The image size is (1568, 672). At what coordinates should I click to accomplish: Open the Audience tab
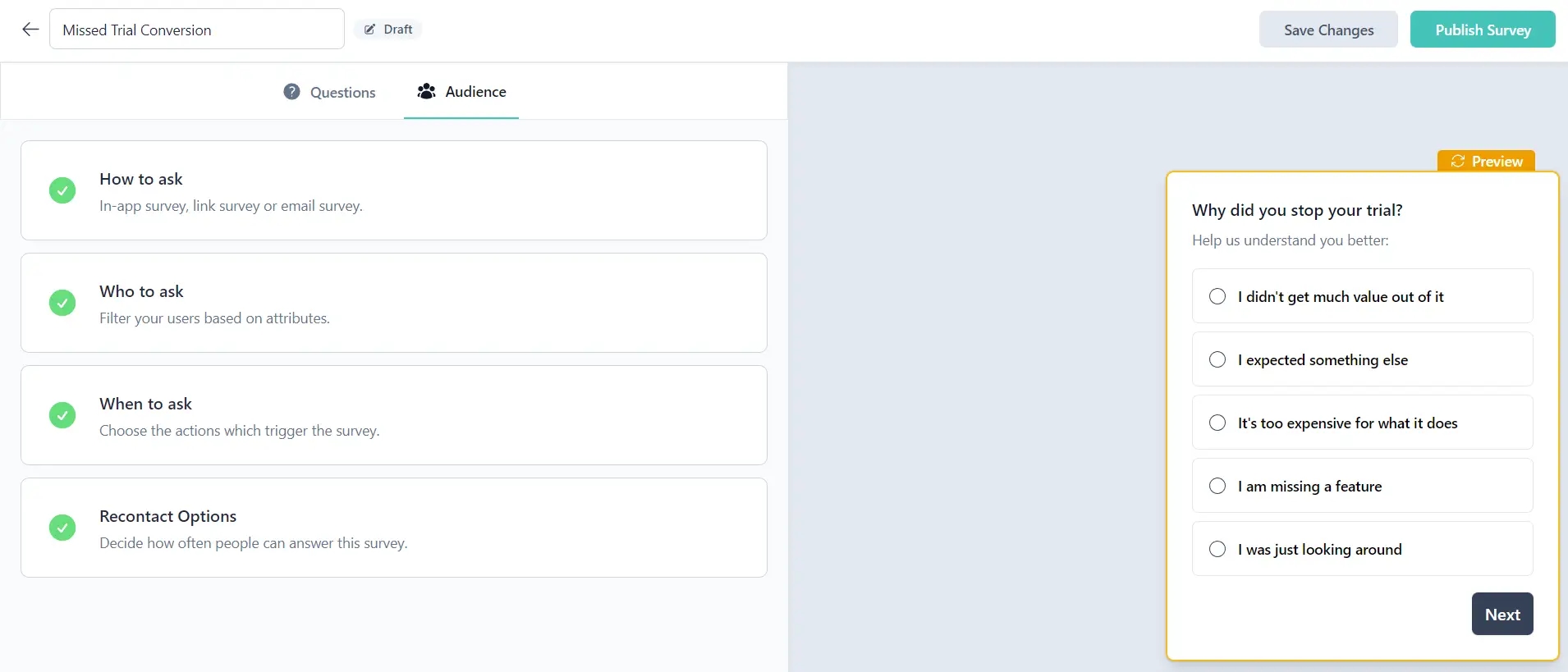[461, 92]
